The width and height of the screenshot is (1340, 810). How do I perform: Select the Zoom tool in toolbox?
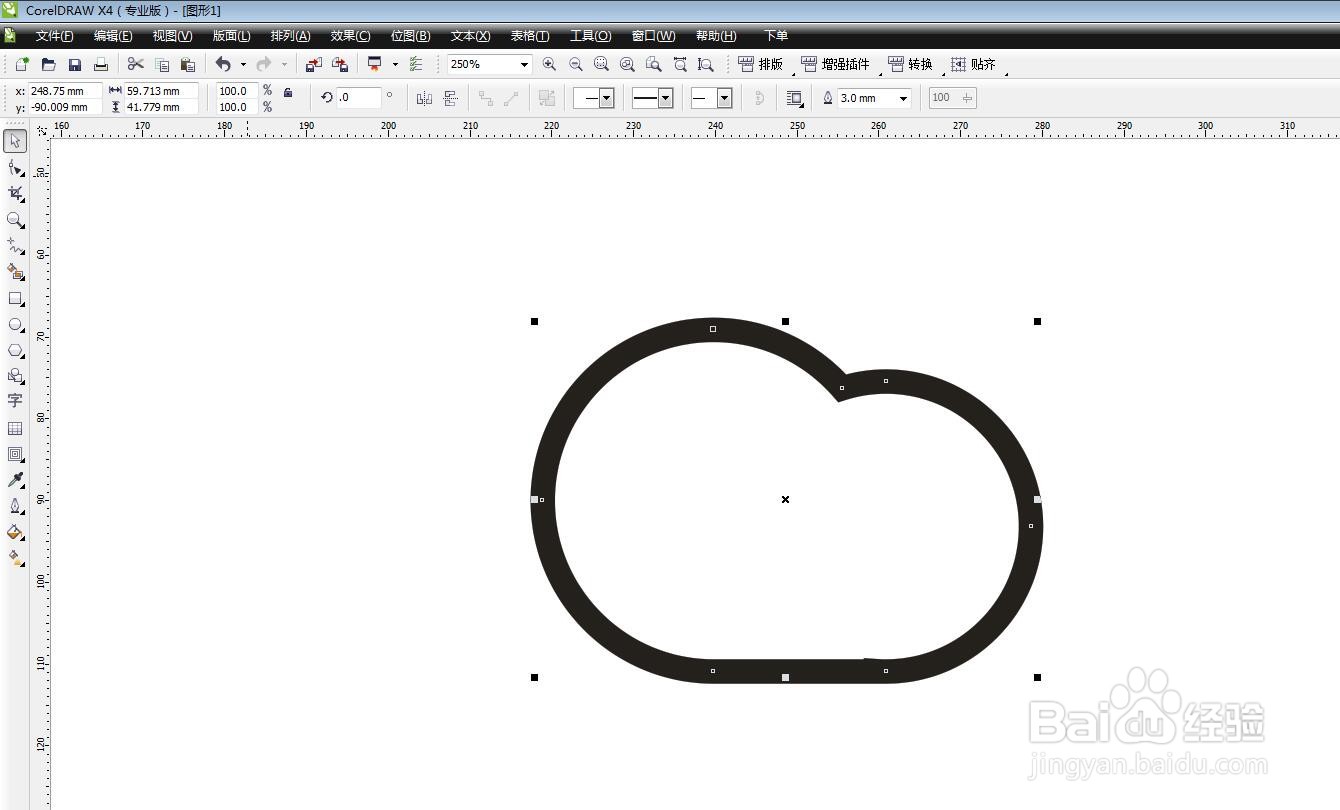(15, 219)
